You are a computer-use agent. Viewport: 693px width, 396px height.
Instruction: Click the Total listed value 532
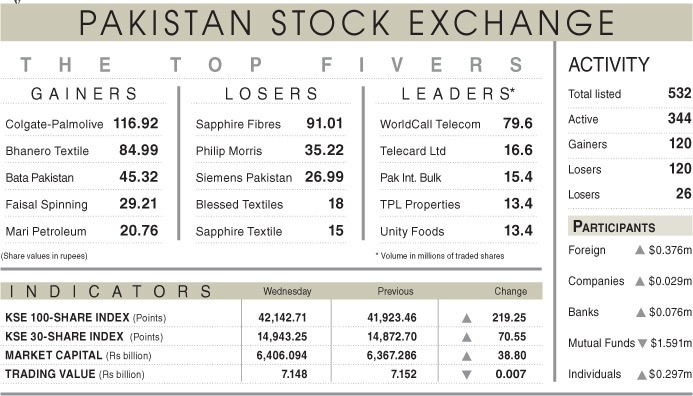(x=680, y=93)
